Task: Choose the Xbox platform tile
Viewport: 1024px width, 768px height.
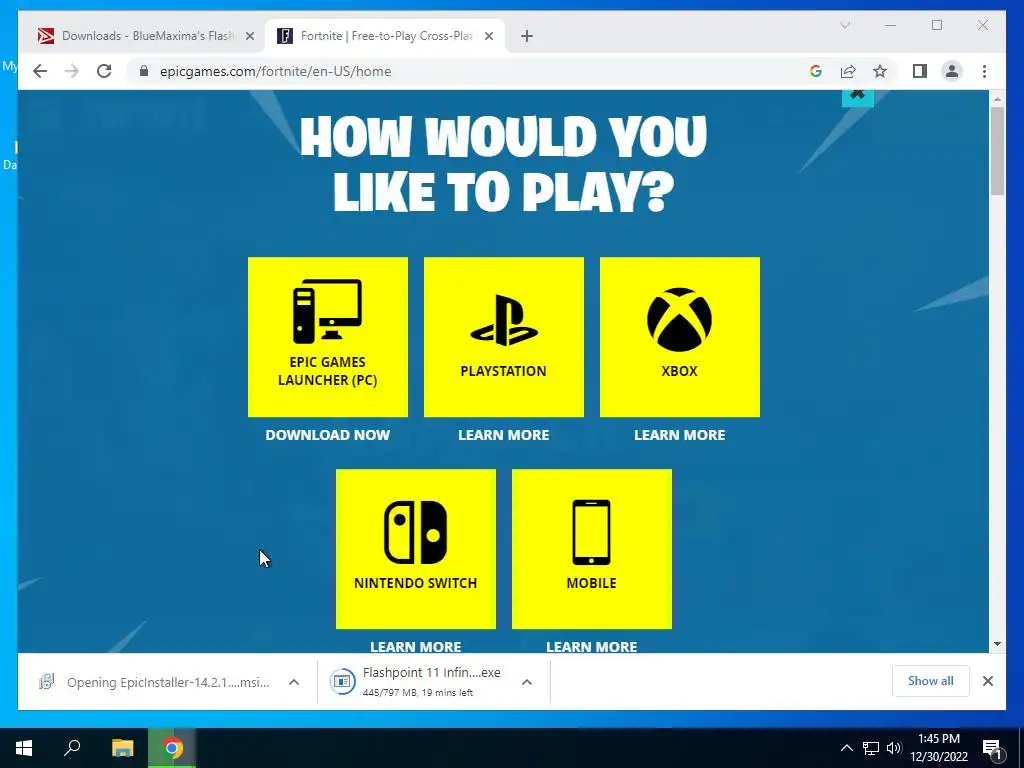Action: (680, 337)
